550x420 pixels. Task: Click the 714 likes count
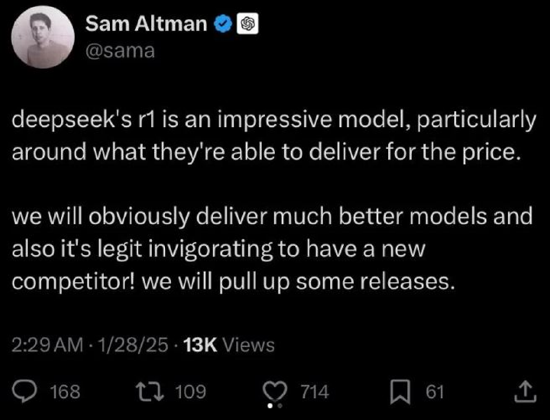click(x=315, y=392)
